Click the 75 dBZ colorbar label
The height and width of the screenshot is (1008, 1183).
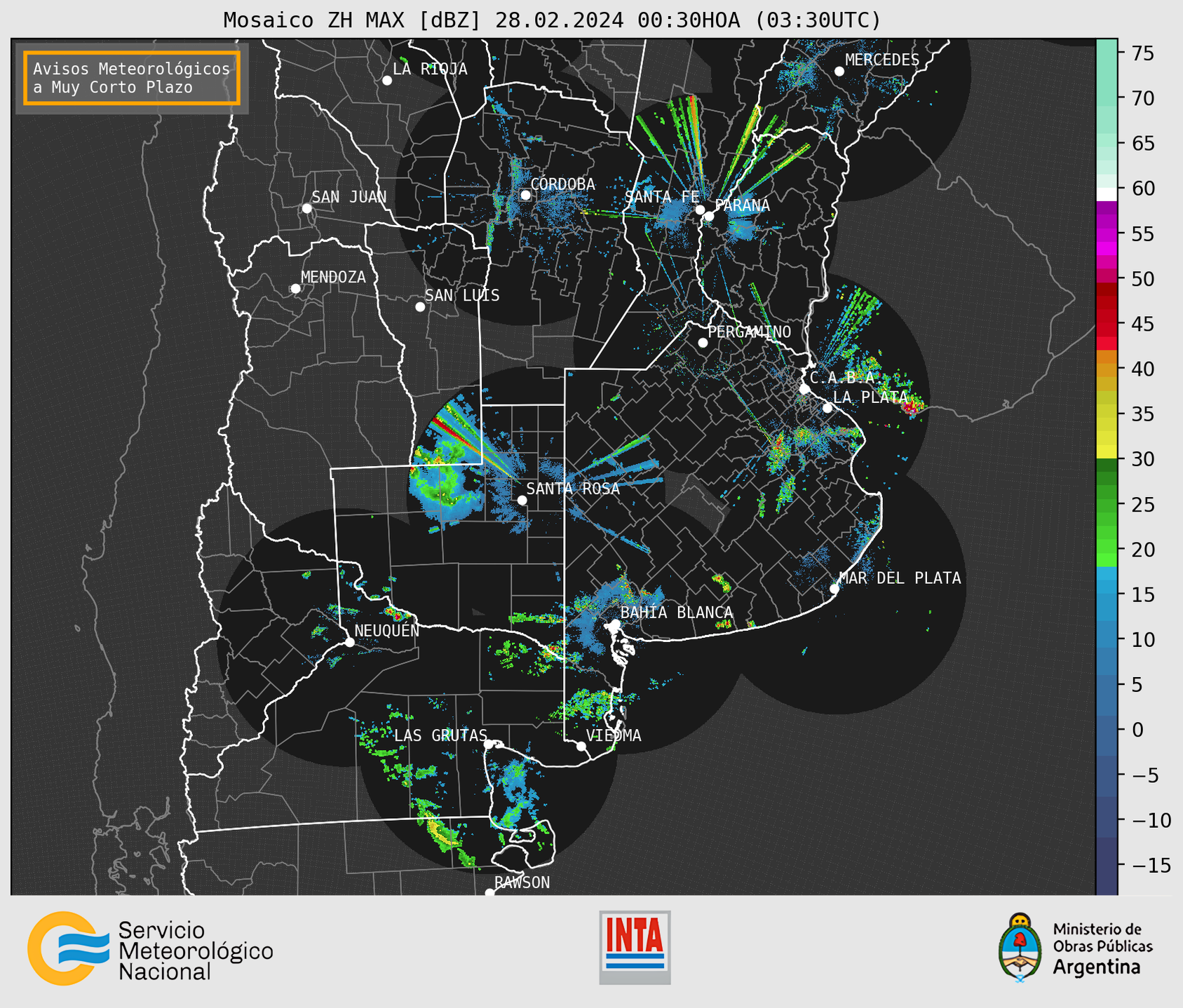tap(1142, 53)
